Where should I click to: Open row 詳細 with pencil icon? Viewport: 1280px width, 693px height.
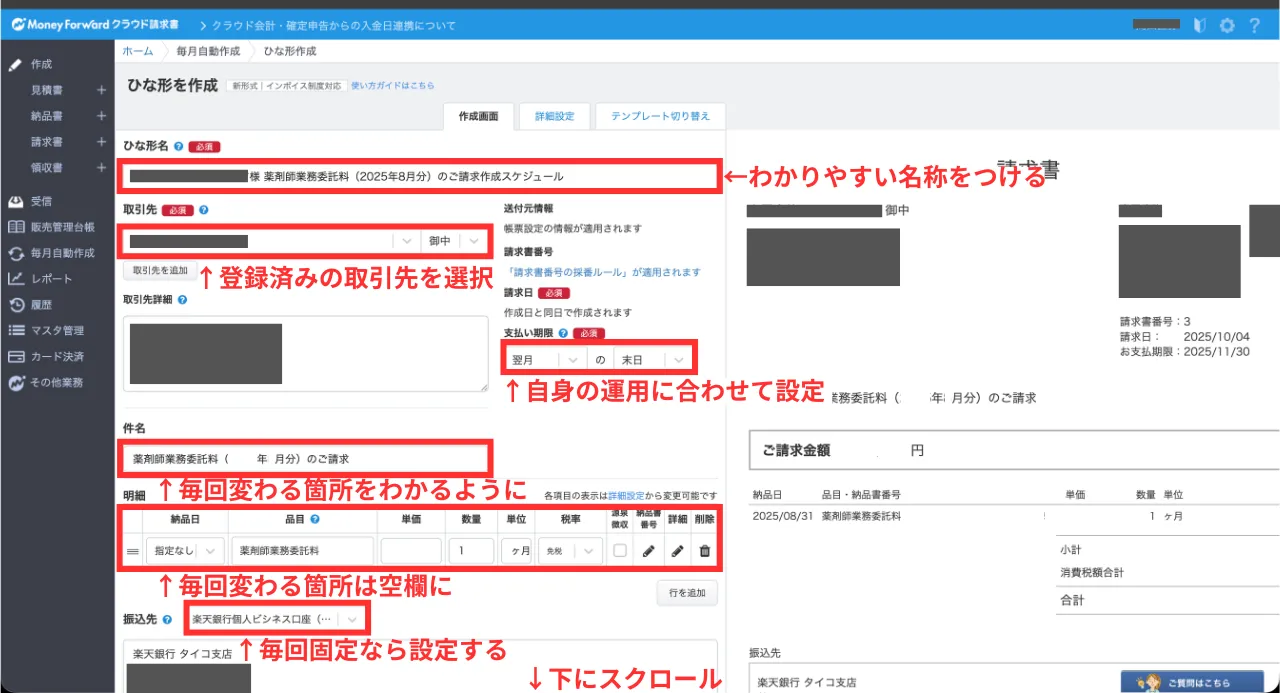[677, 550]
